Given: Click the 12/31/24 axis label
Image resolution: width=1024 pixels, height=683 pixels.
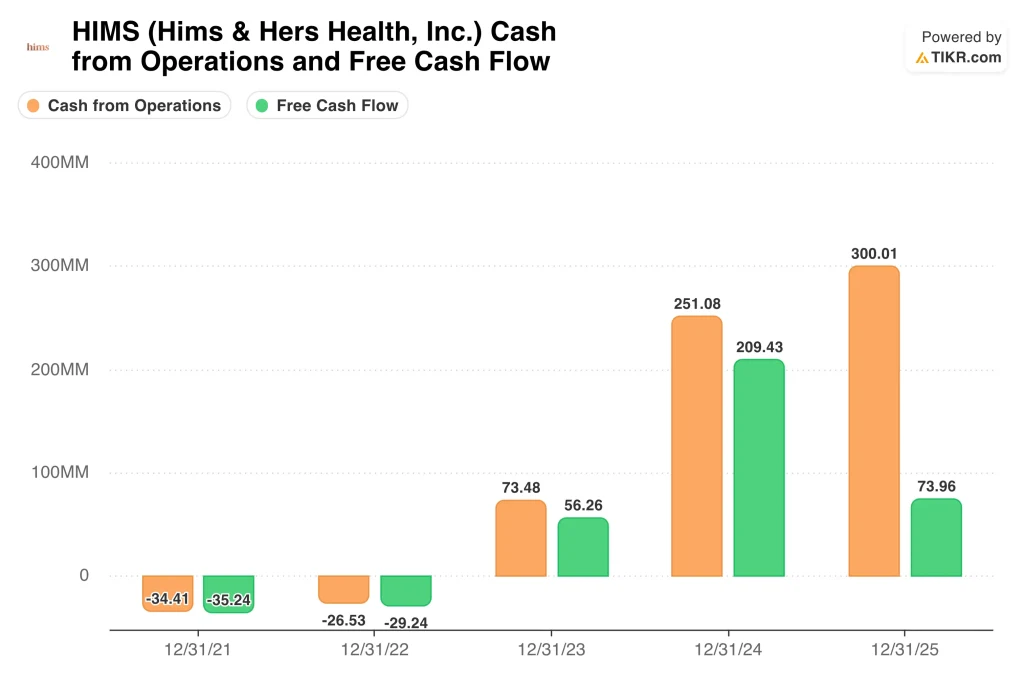Looking at the screenshot, I should pos(728,650).
